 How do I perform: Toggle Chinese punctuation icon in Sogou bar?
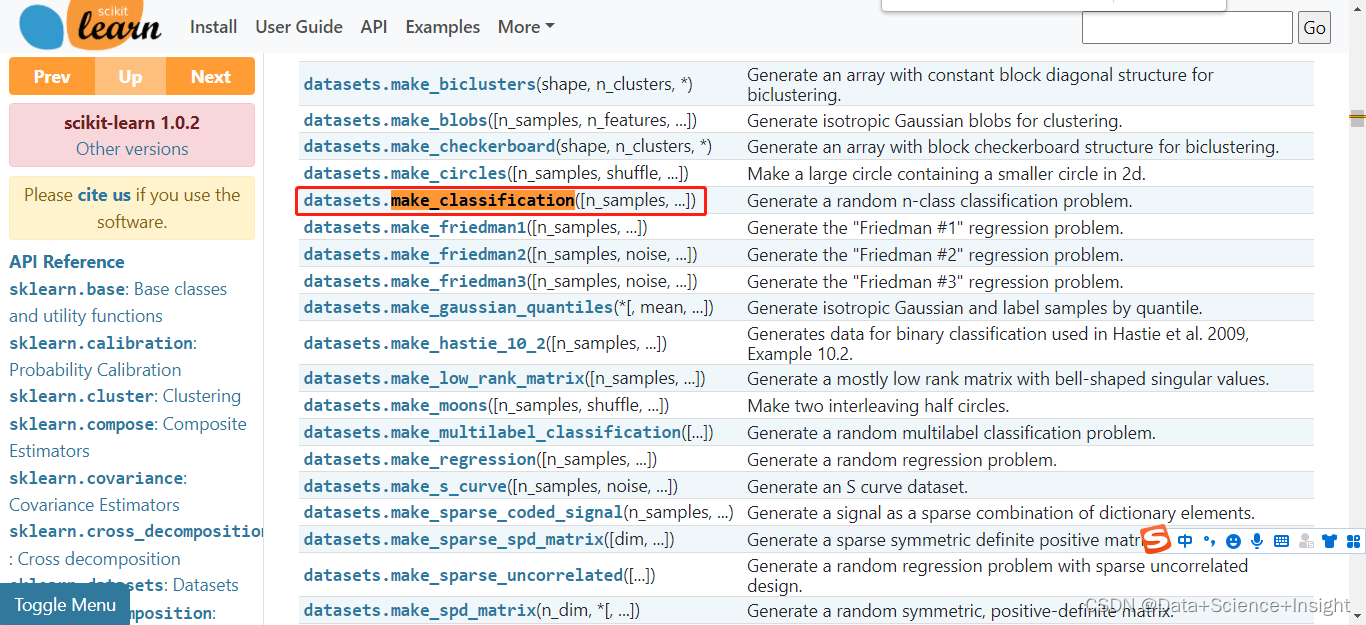pos(1209,540)
